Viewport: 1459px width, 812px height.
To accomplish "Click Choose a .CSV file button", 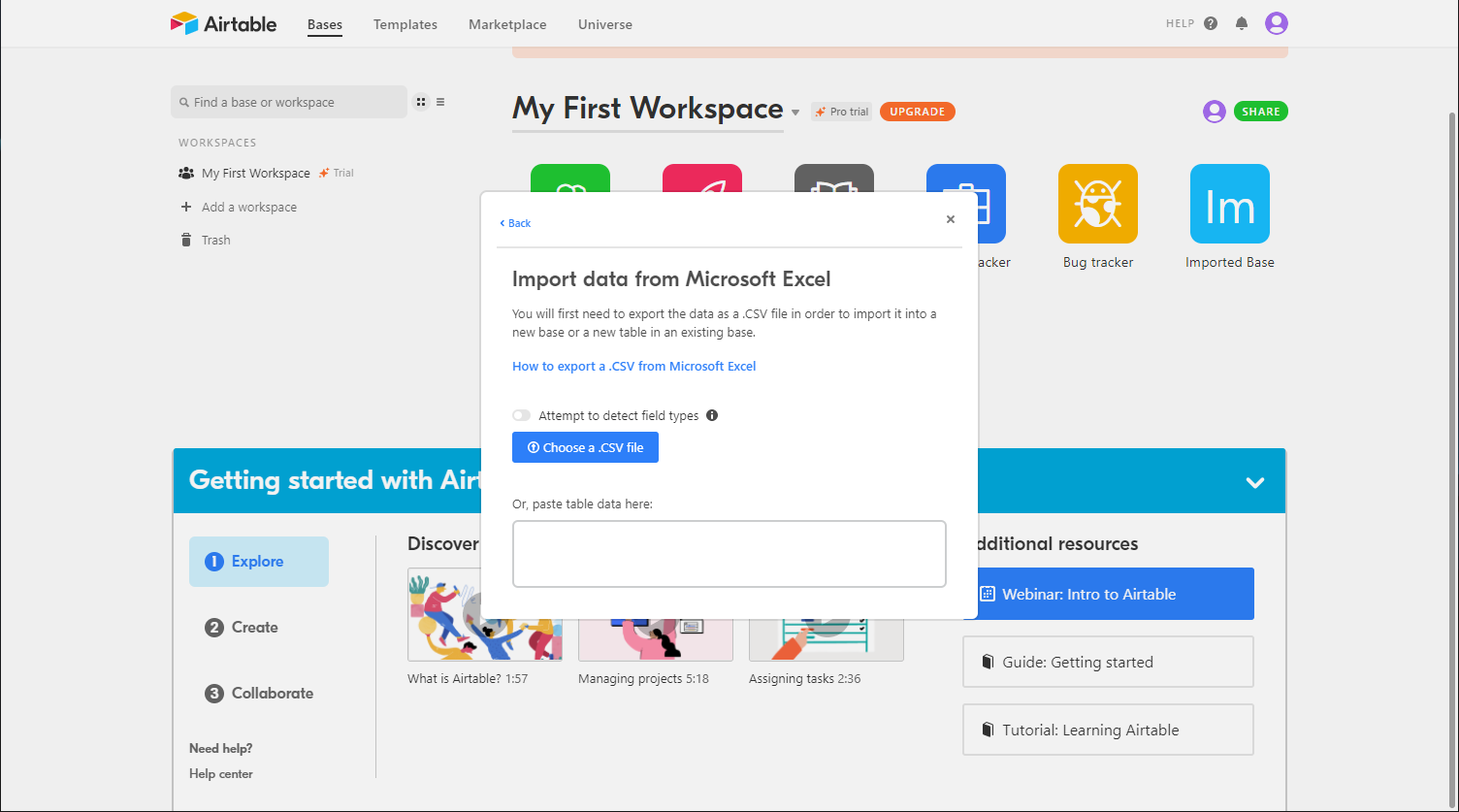I will pyautogui.click(x=585, y=447).
